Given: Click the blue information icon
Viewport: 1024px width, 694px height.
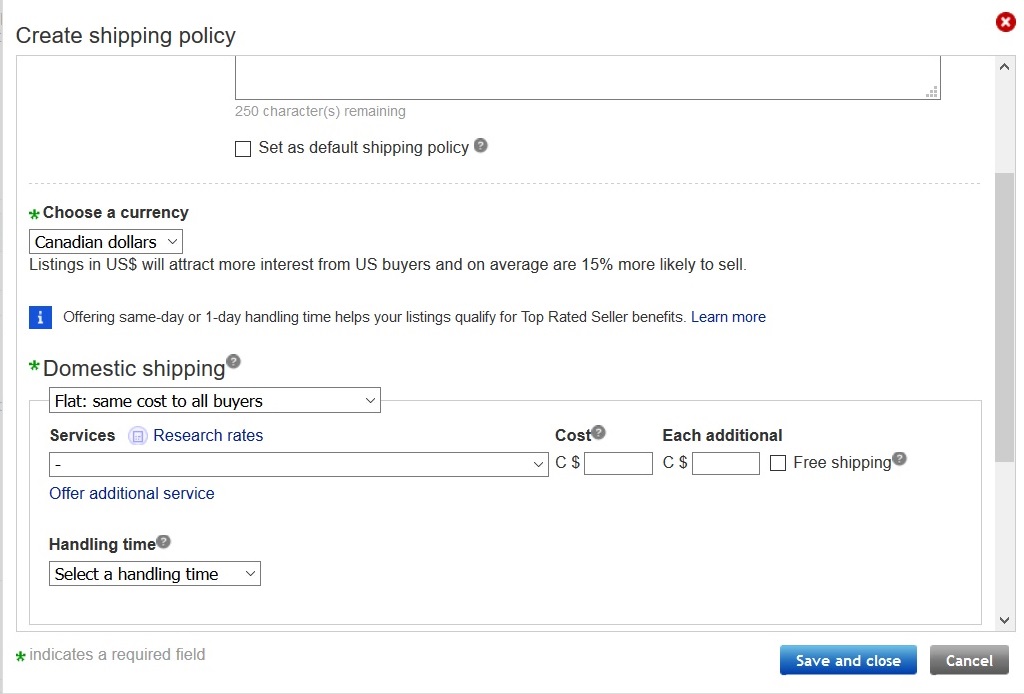Looking at the screenshot, I should tap(40, 317).
